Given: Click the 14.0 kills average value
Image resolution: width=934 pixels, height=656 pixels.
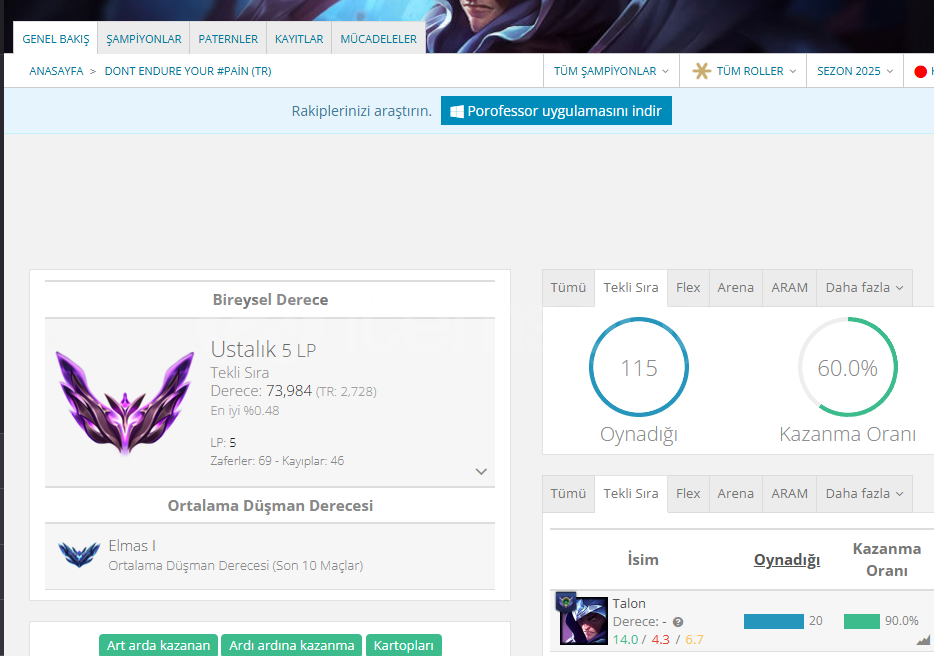Looking at the screenshot, I should click(625, 640).
